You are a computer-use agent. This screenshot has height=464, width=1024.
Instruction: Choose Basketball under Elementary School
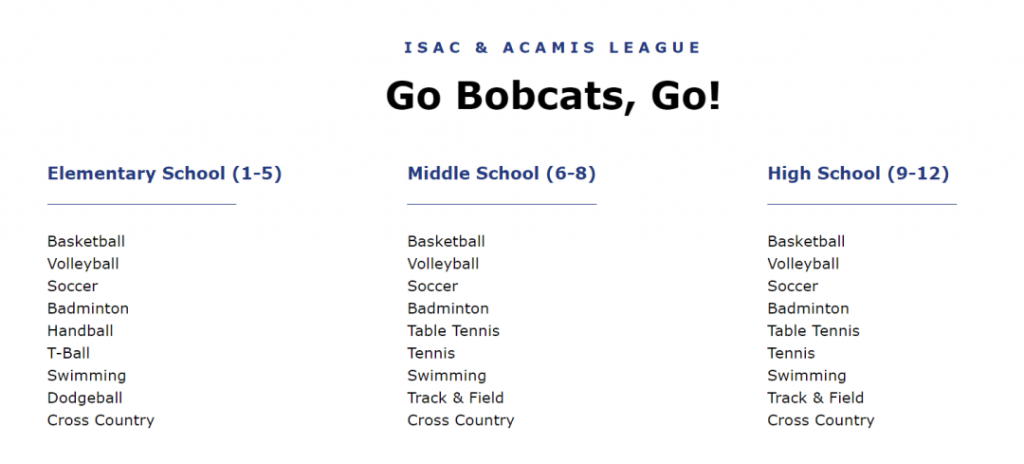pos(86,241)
